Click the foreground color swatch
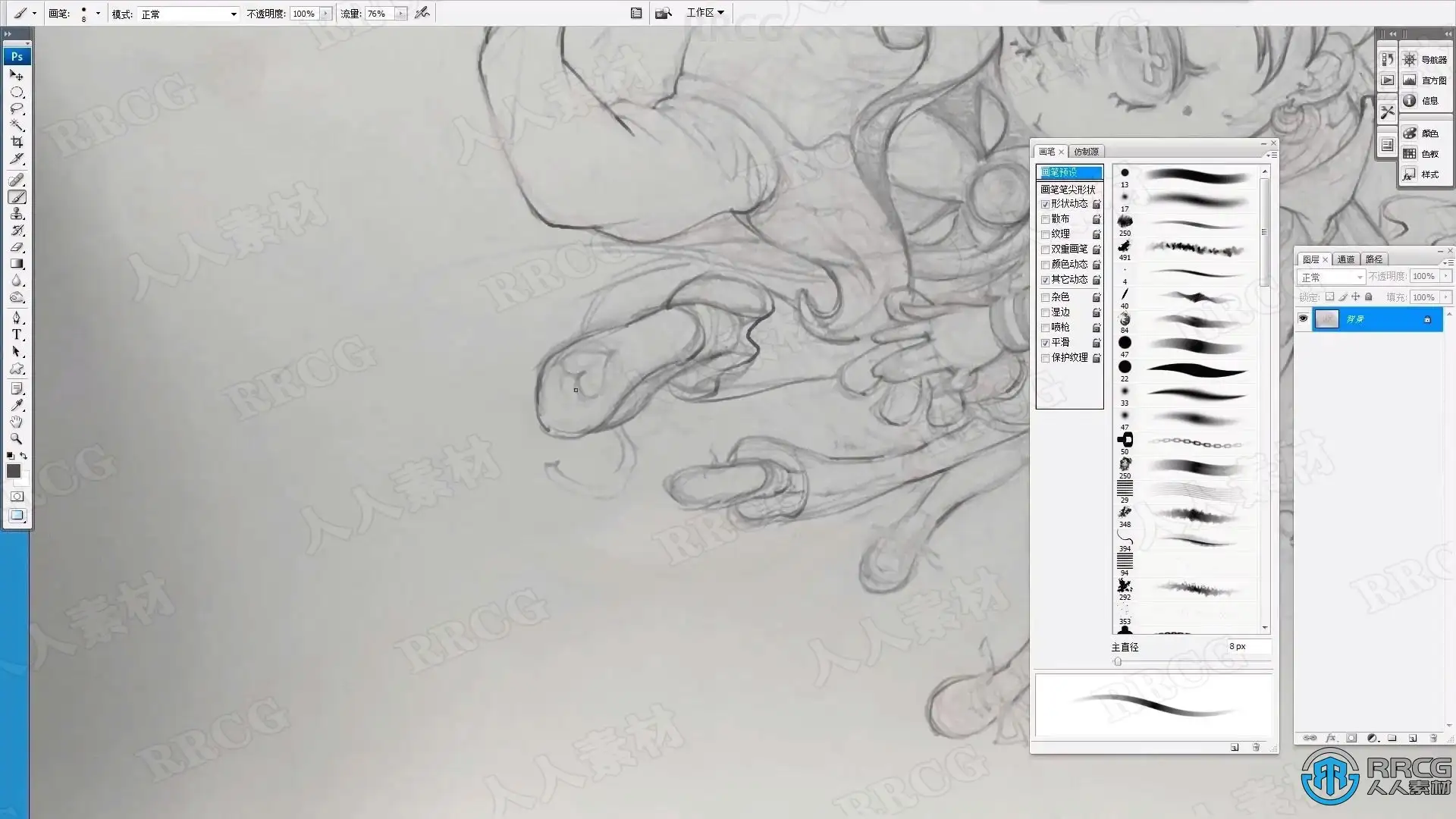The height and width of the screenshot is (819, 1456). point(13,471)
